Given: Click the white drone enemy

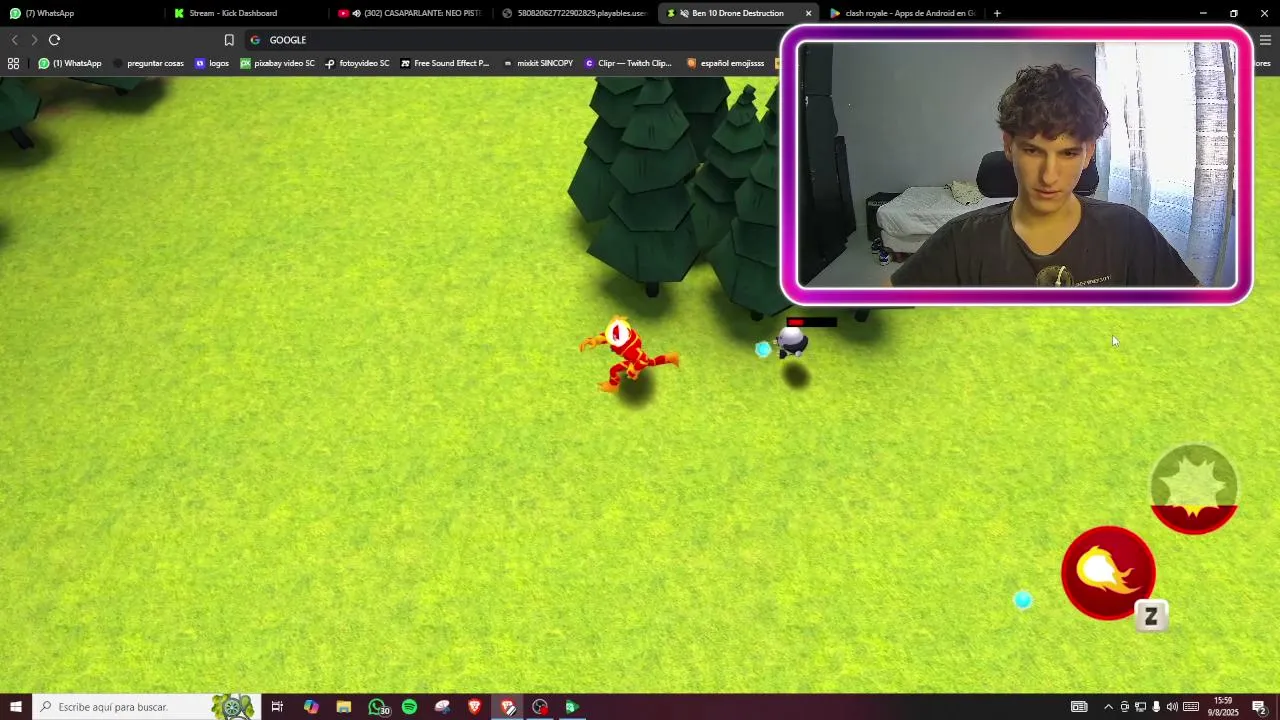Looking at the screenshot, I should 790,343.
